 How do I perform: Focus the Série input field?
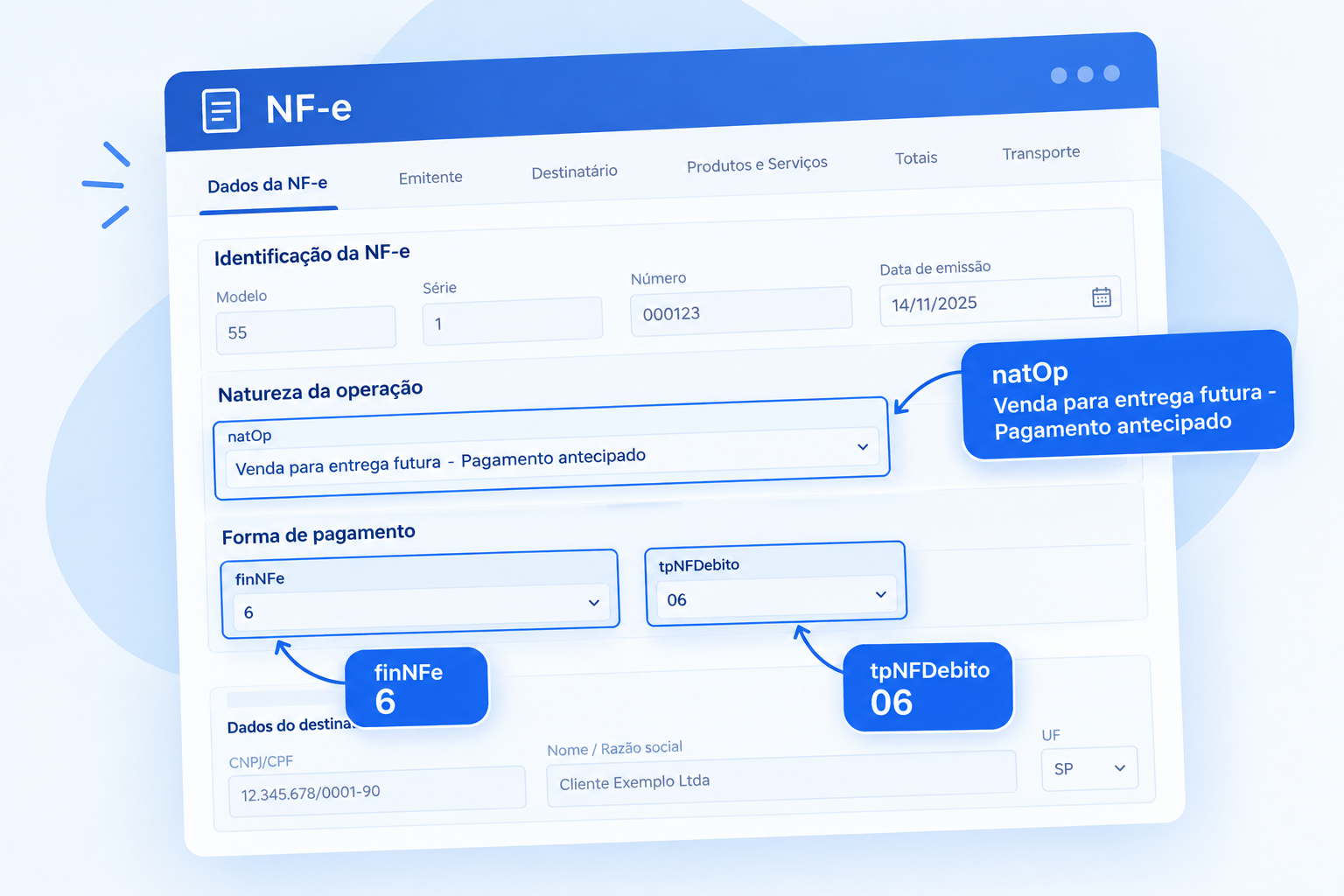click(x=512, y=321)
